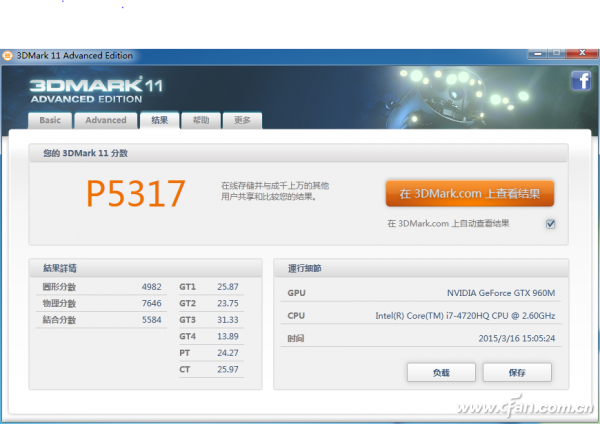Select the GT4 value 13.89

pos(228,336)
